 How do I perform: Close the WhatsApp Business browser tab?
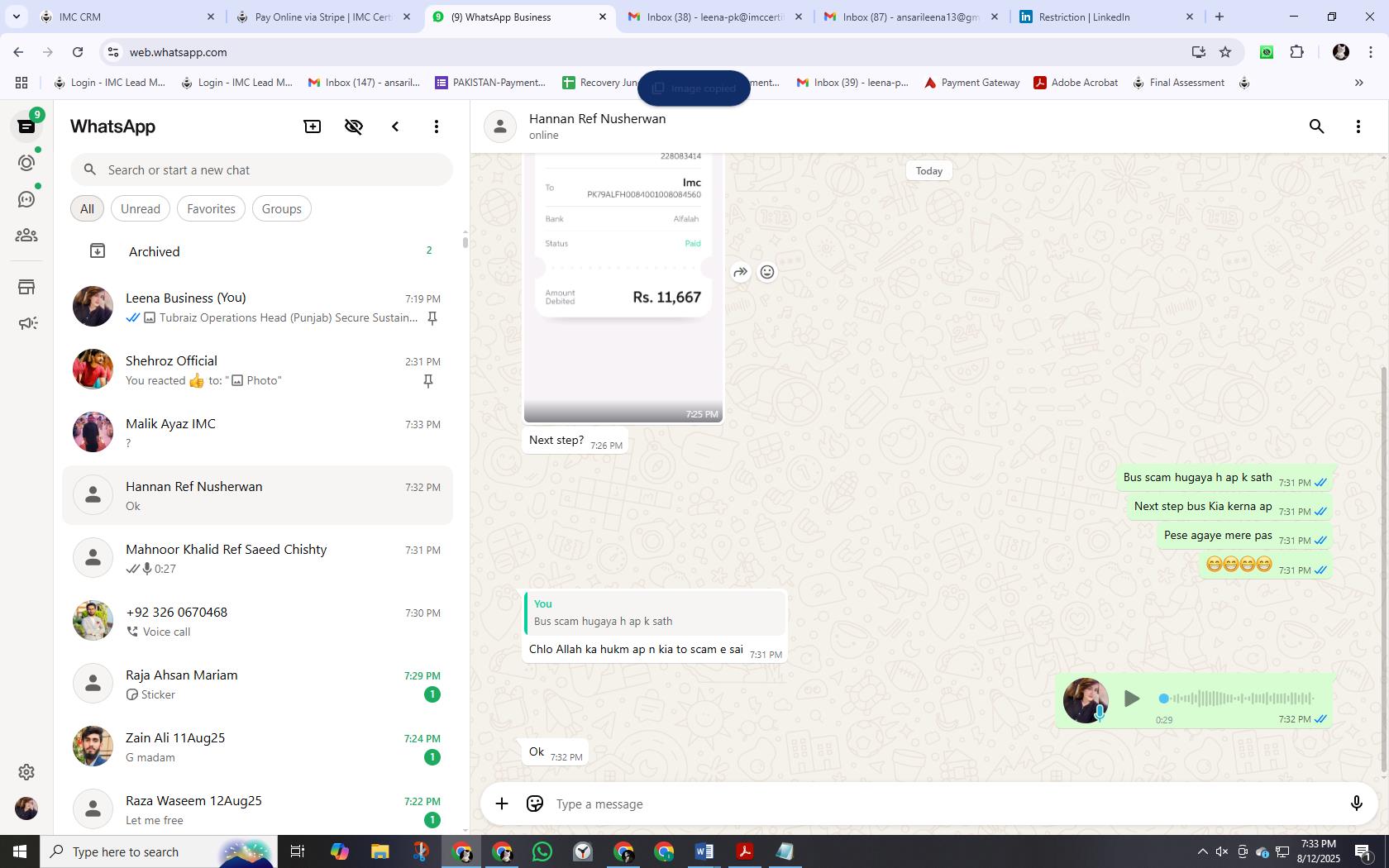(603, 17)
